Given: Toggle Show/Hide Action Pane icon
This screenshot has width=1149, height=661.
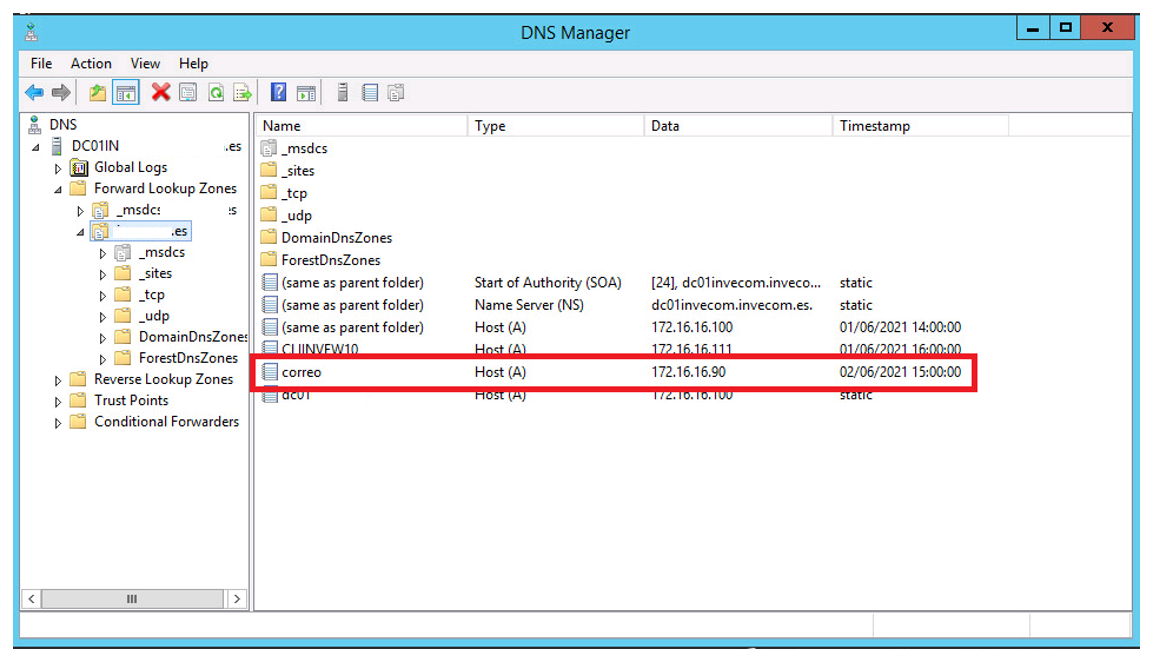Looking at the screenshot, I should point(306,93).
